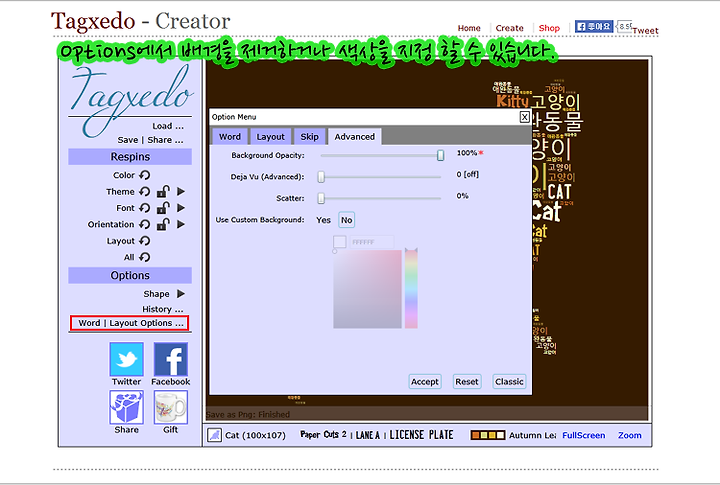Viewport: 720px width, 485px height.
Task: Click the Deja Vu slider handle
Action: tap(321, 177)
